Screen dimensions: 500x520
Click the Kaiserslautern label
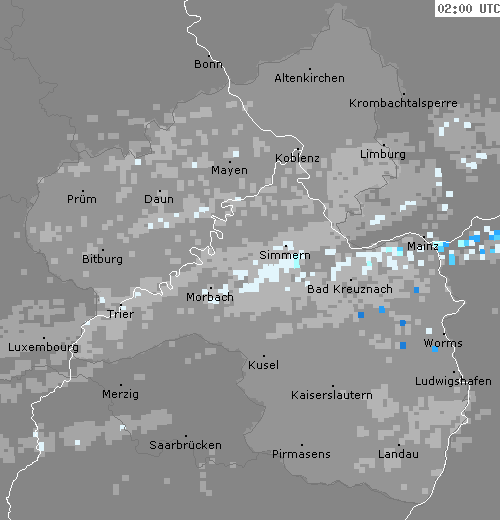(332, 395)
